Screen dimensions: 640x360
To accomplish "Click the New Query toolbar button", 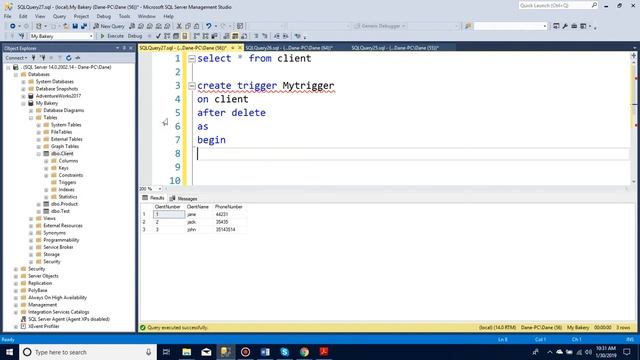I will [x=109, y=26].
